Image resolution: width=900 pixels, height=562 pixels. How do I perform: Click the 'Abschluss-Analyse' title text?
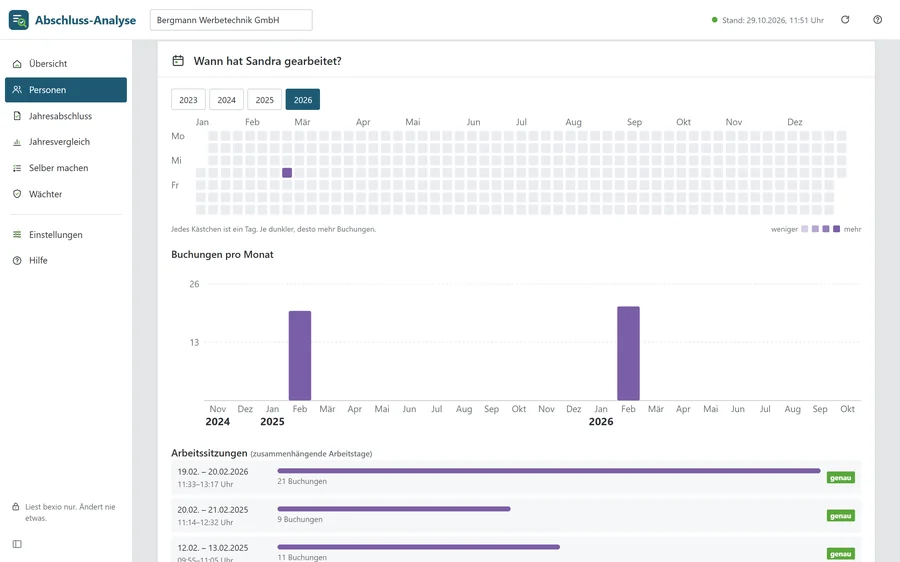pyautogui.click(x=86, y=20)
